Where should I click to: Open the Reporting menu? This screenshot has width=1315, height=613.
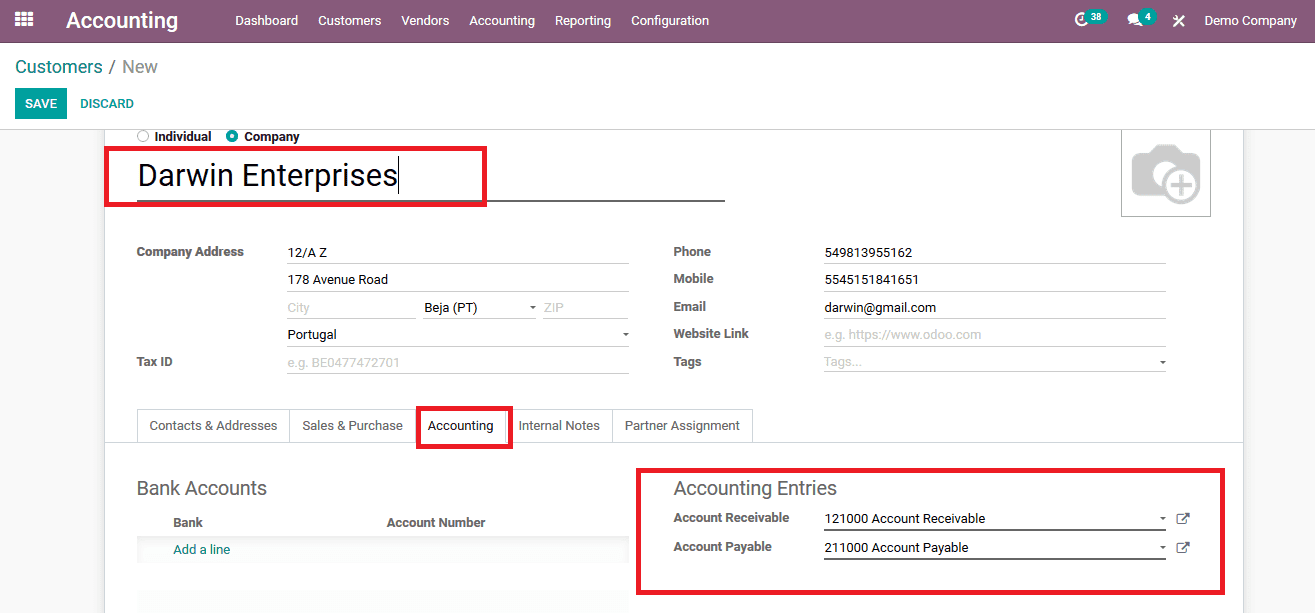(x=583, y=20)
